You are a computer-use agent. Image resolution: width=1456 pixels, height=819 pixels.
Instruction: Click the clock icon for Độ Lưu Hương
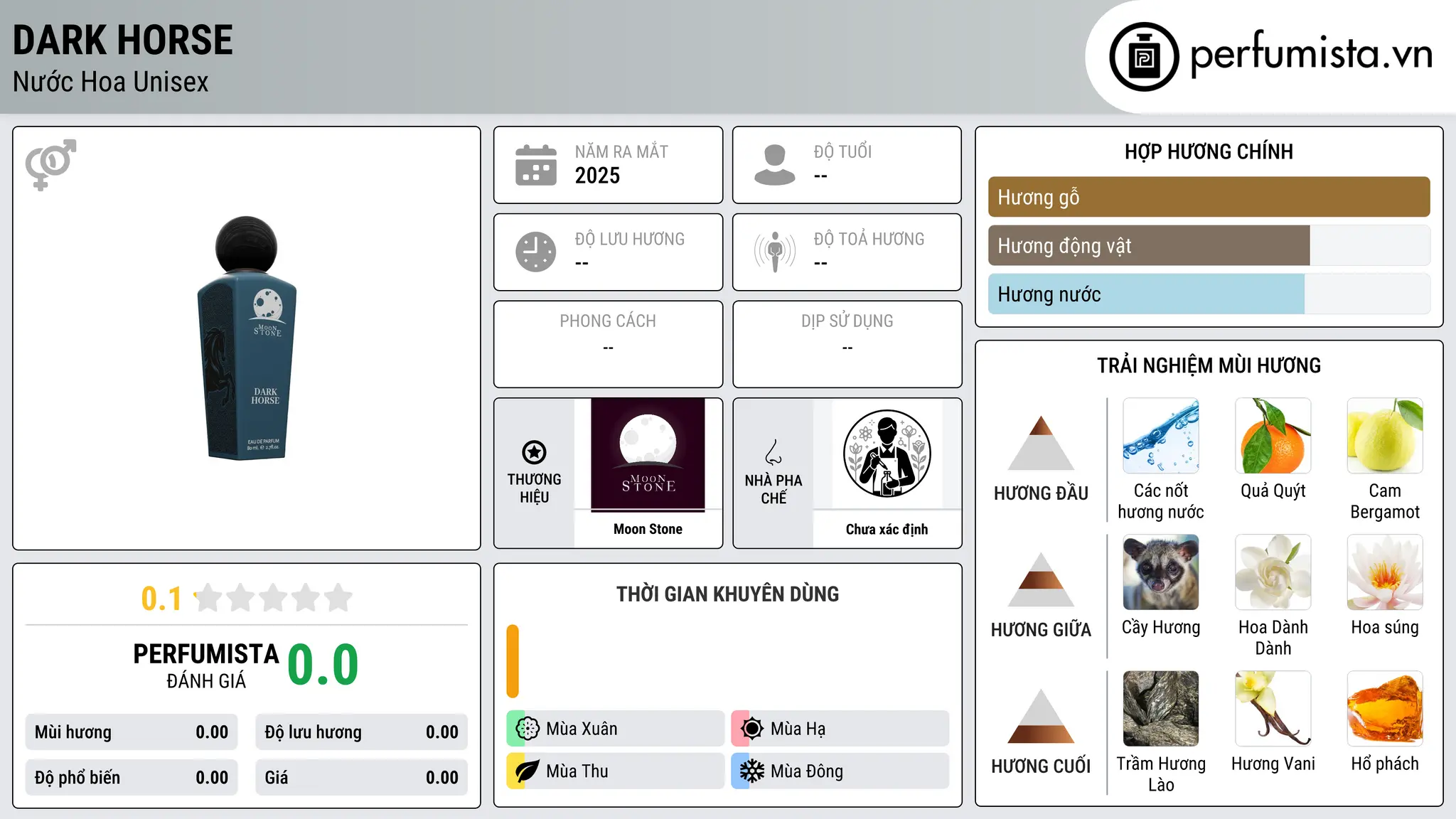pyautogui.click(x=536, y=252)
